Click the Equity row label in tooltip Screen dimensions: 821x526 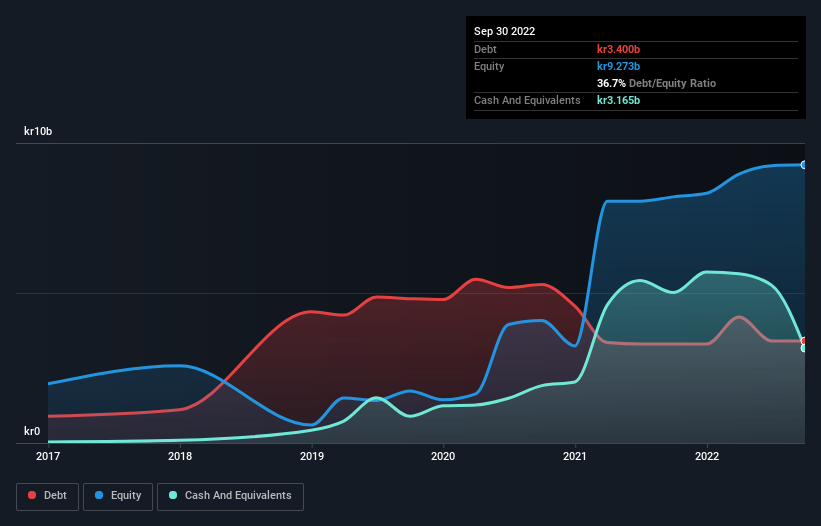point(489,66)
